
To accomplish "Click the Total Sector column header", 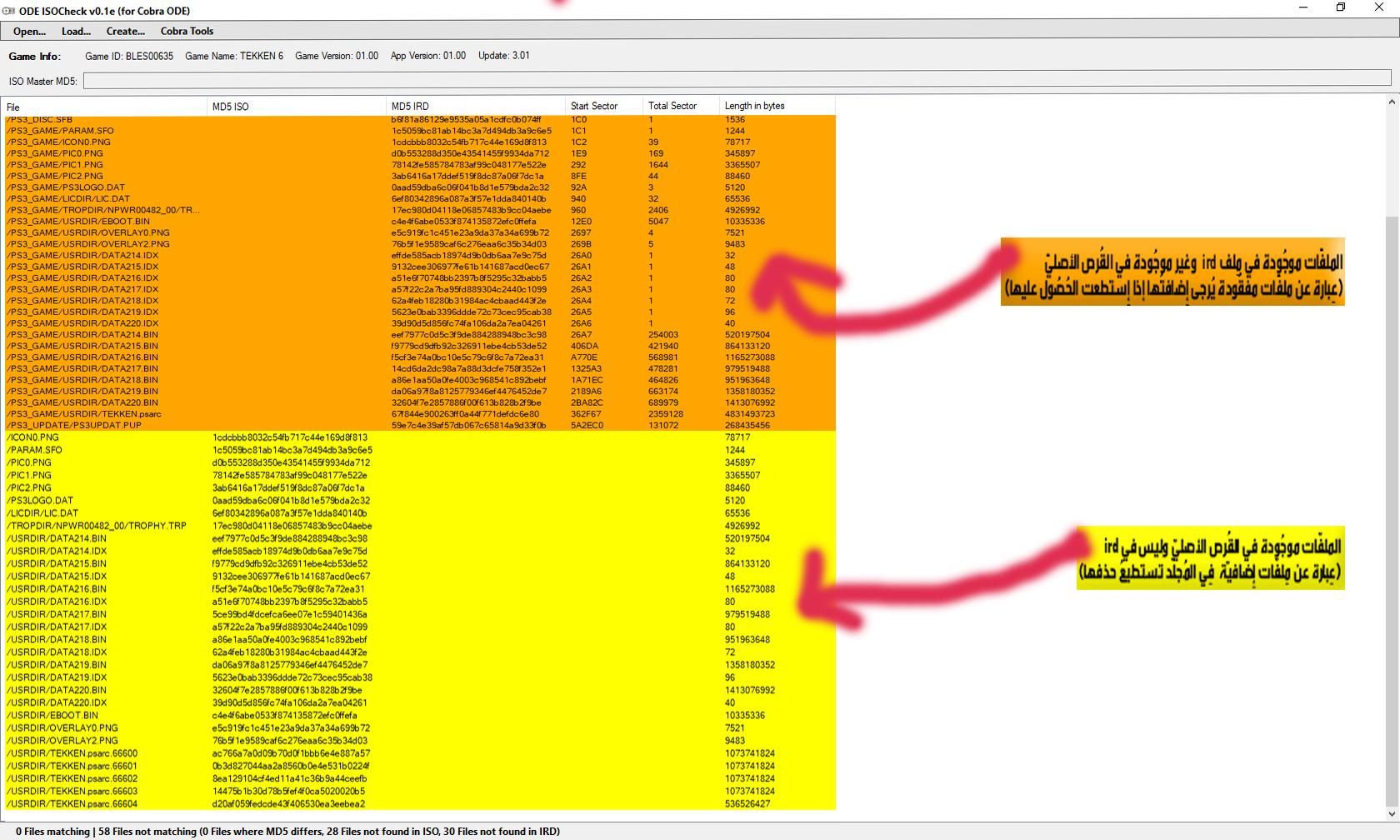I will click(x=680, y=107).
